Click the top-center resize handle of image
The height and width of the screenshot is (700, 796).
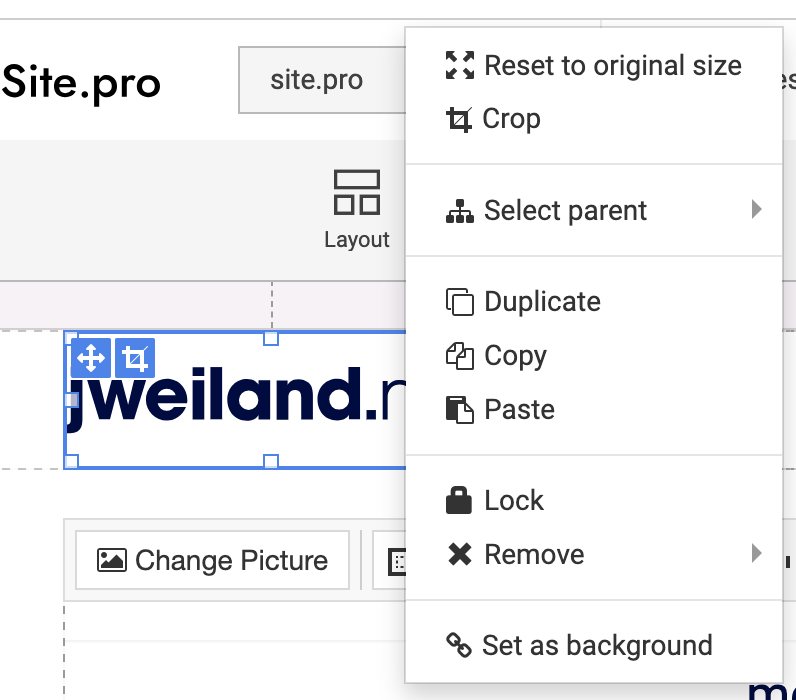(x=271, y=338)
